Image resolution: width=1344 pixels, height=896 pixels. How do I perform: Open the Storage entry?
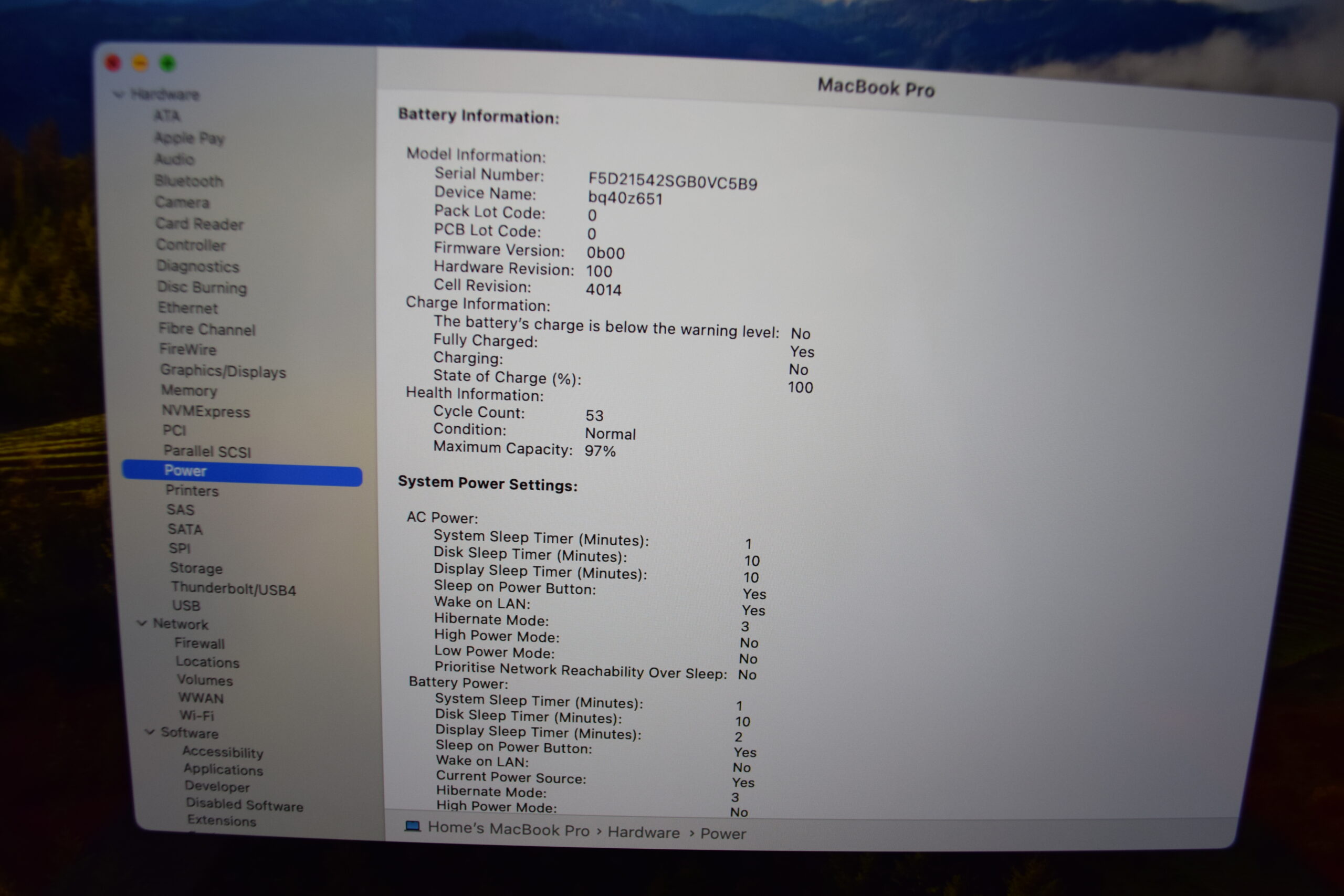(196, 568)
